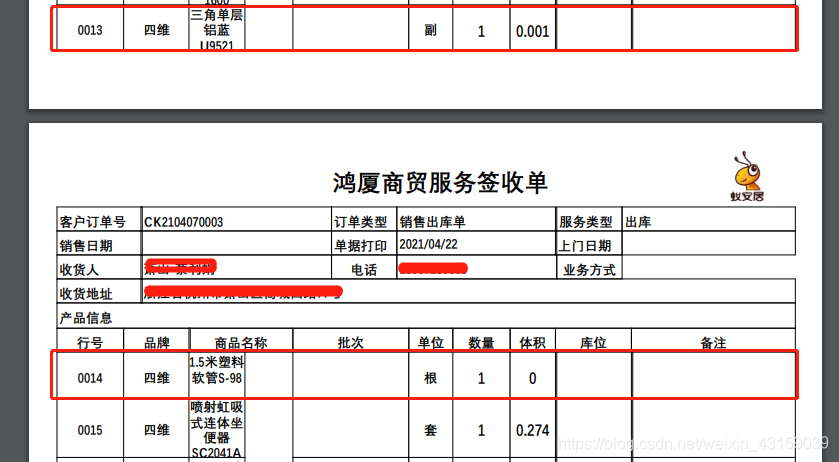This screenshot has height=462, width=839.
Task: Click the 蚁安居 ant logo
Action: pos(747,176)
